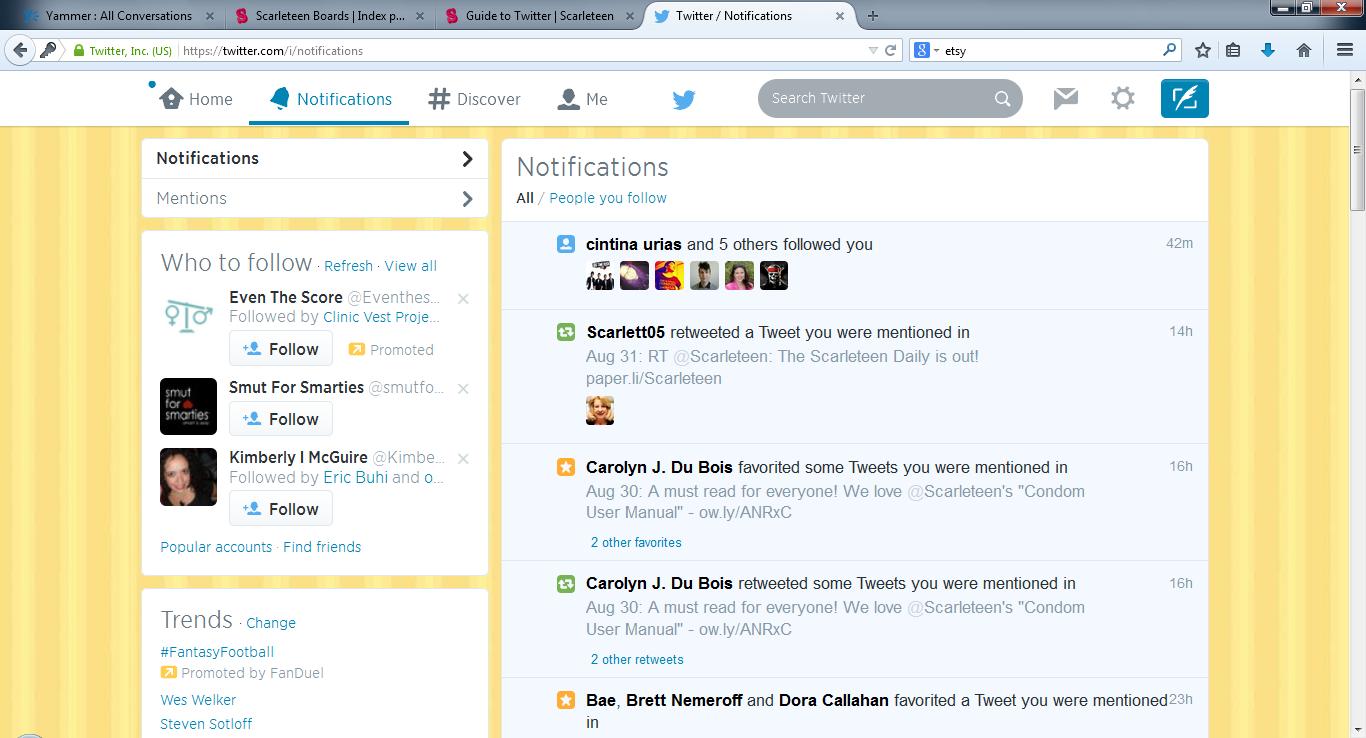Open the Wes Welker trend
The height and width of the screenshot is (738, 1366).
[x=198, y=700]
